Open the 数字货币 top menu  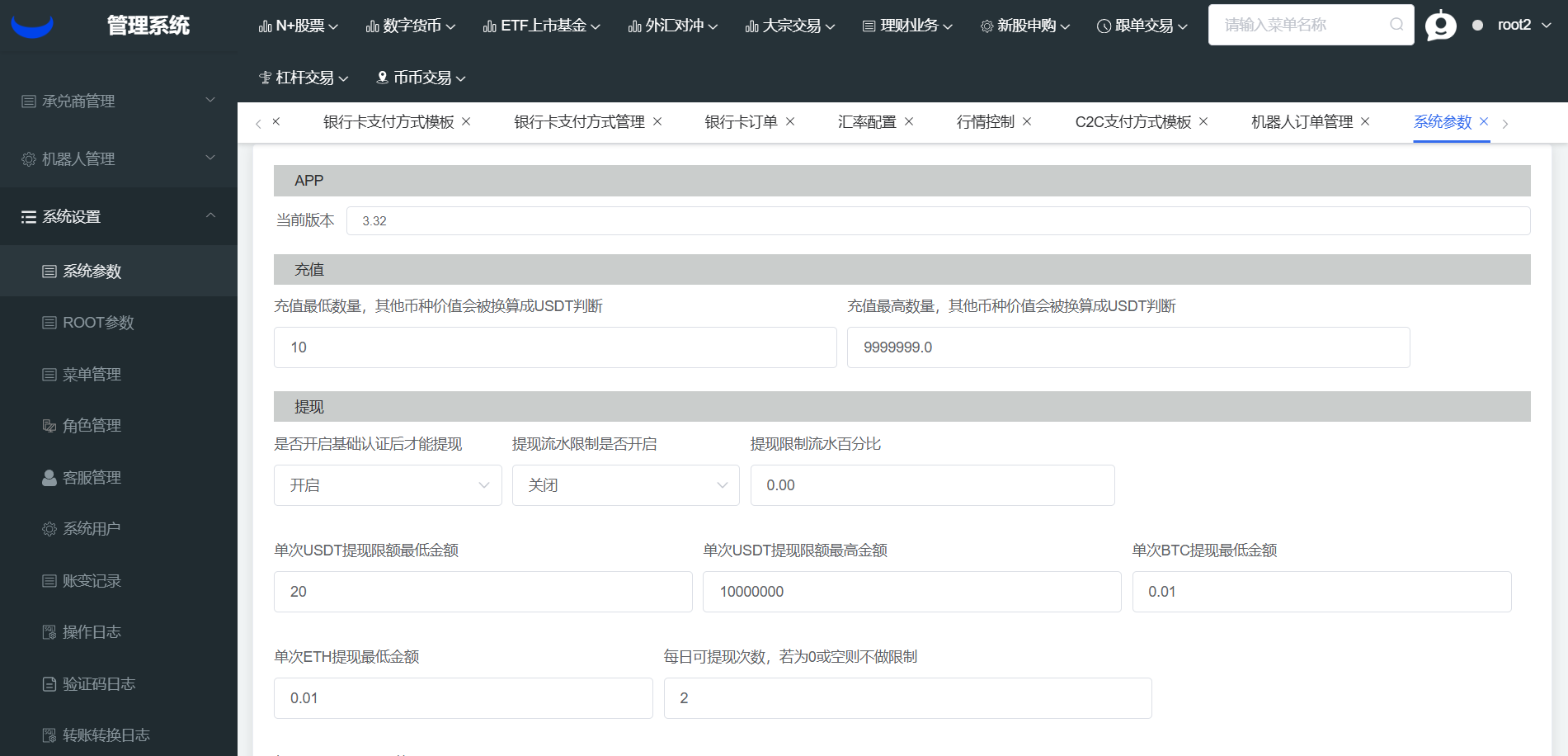[x=411, y=26]
